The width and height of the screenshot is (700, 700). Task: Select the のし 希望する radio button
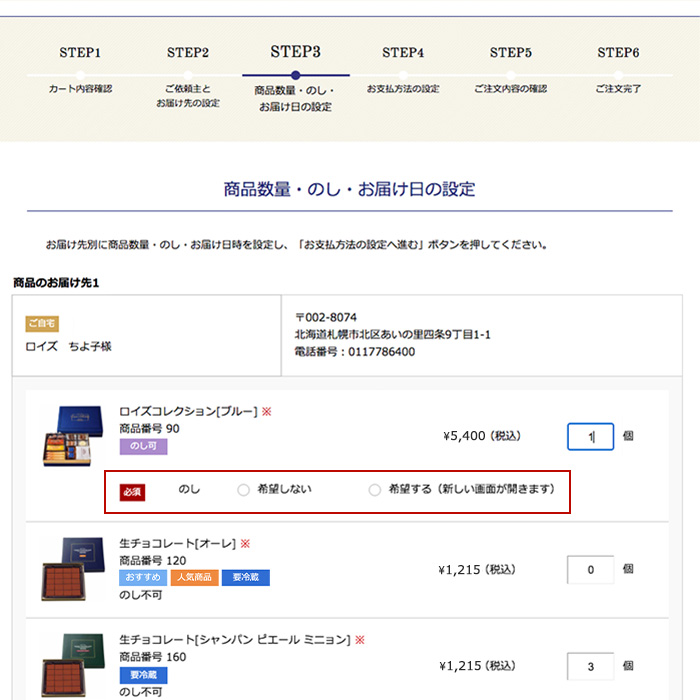pos(375,490)
